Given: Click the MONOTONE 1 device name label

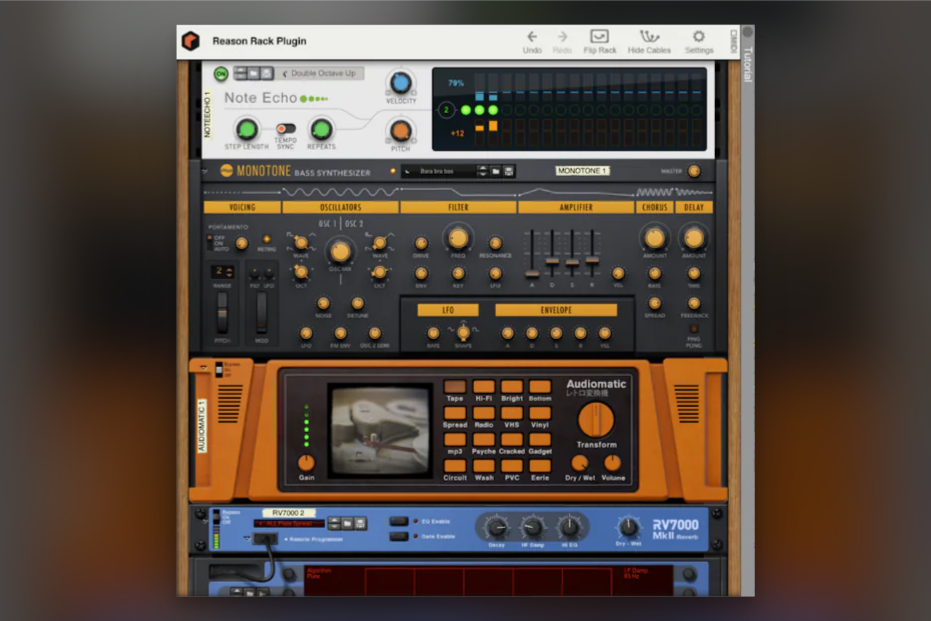Looking at the screenshot, I should point(582,171).
